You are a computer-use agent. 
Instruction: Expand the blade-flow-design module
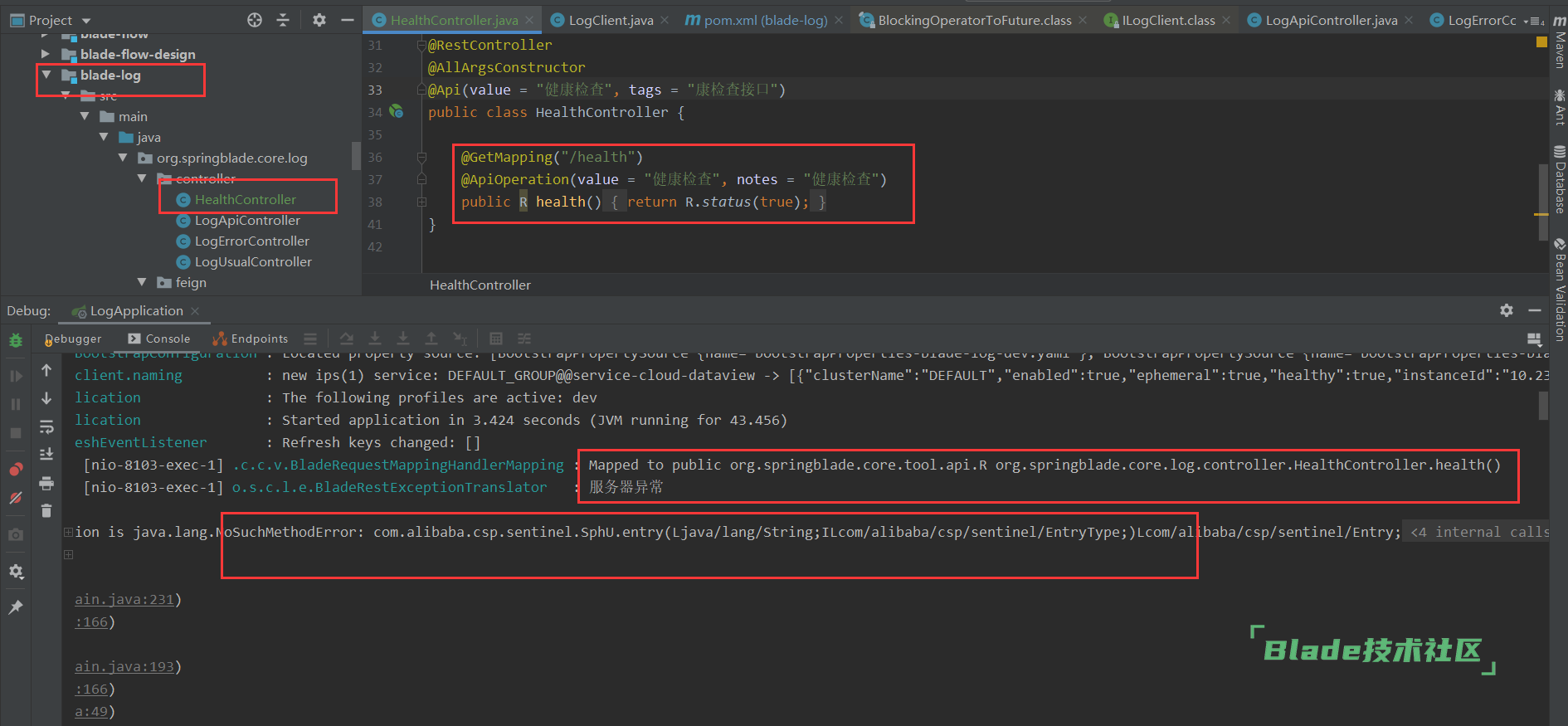coord(46,54)
